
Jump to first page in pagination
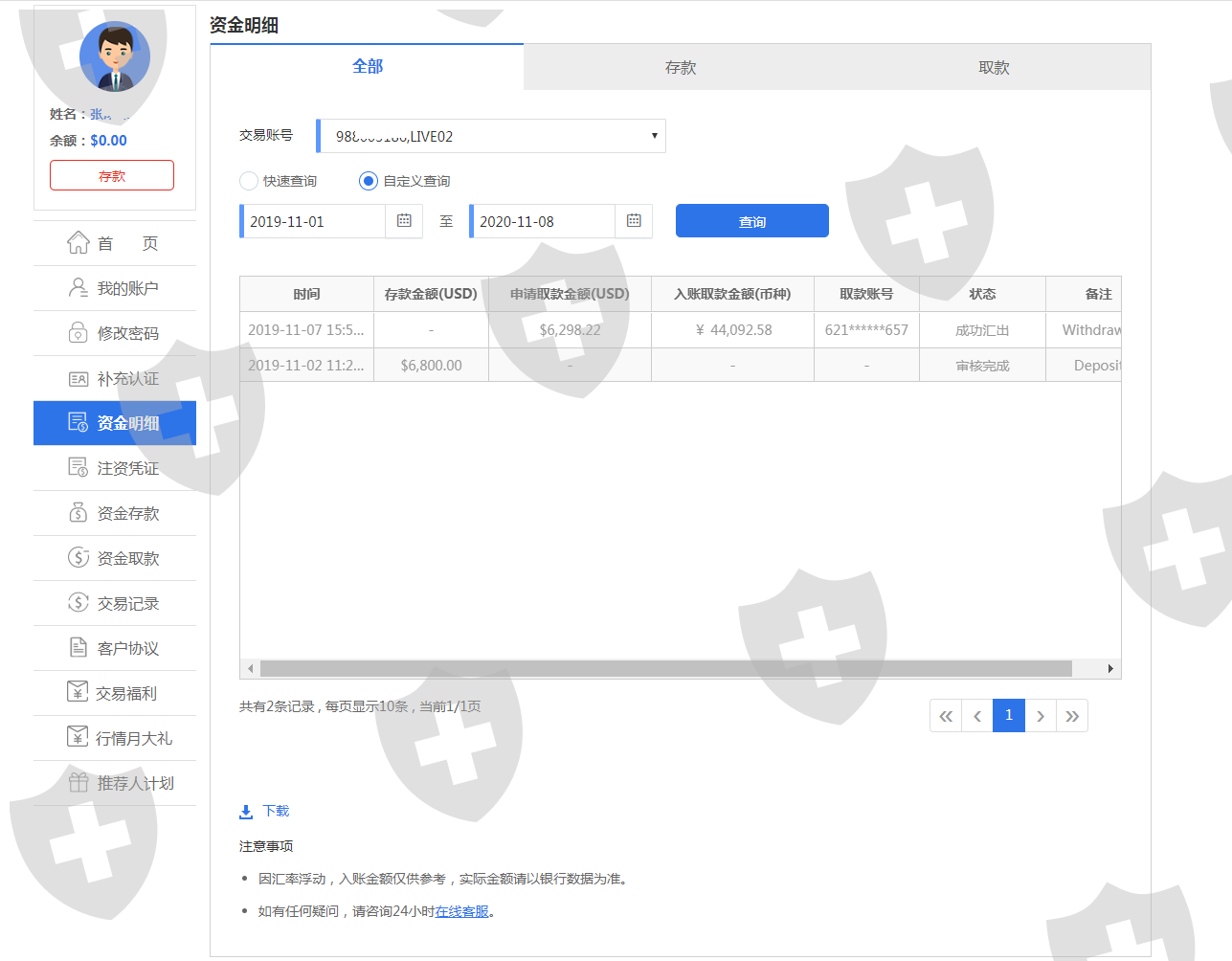[946, 716]
